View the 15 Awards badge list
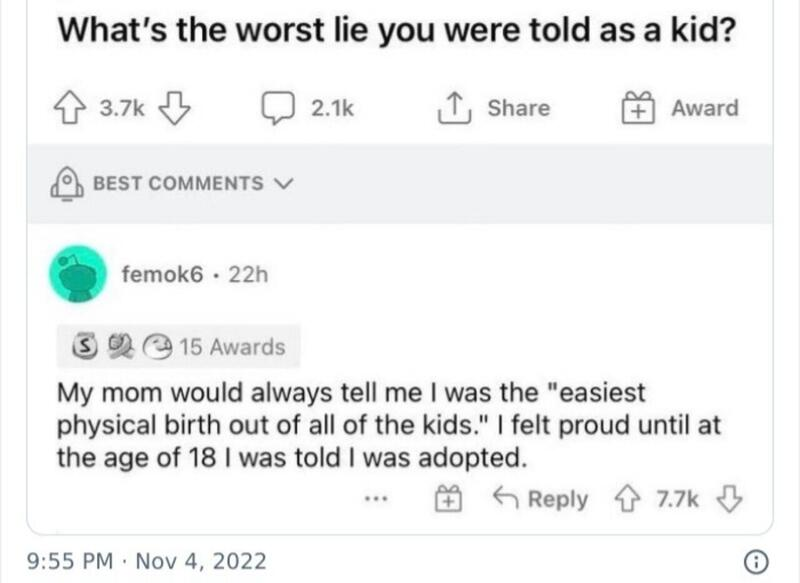Image resolution: width=800 pixels, height=583 pixels. point(179,346)
